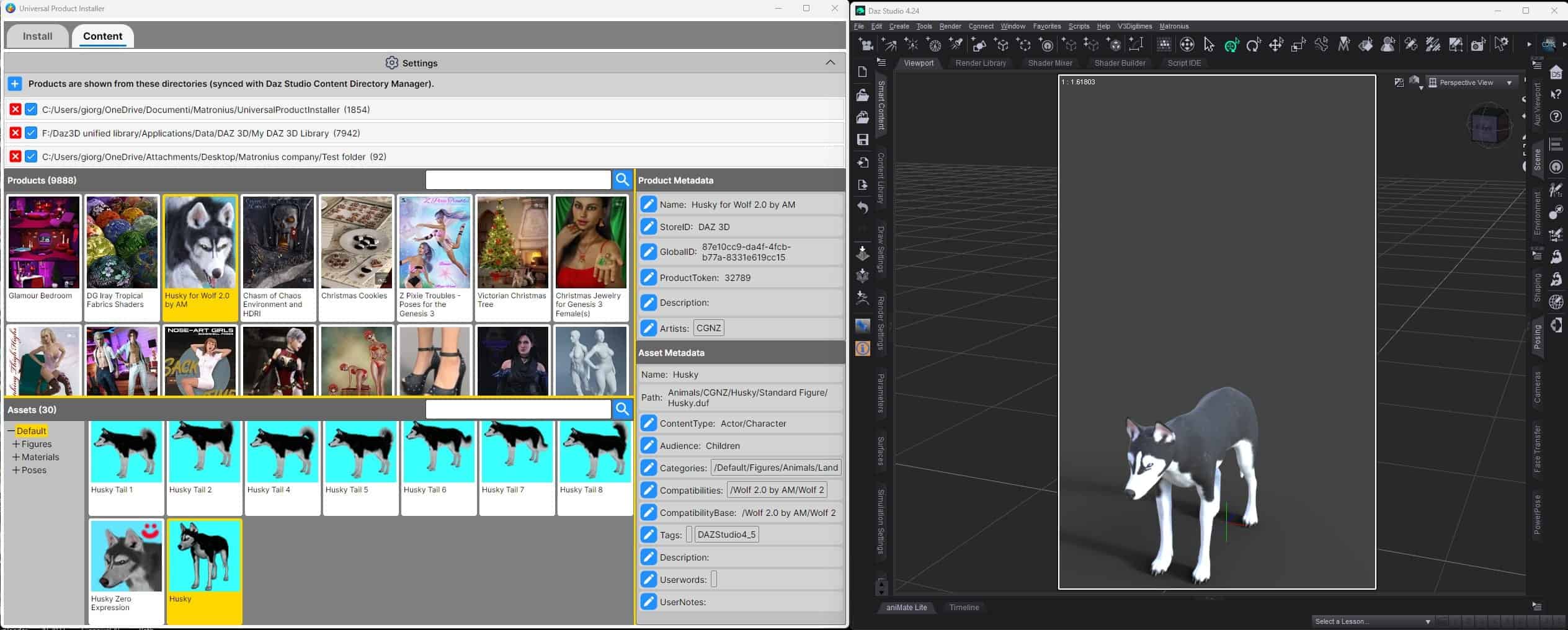The width and height of the screenshot is (1568, 630).
Task: Click the Products search magnifier button
Action: pos(622,180)
